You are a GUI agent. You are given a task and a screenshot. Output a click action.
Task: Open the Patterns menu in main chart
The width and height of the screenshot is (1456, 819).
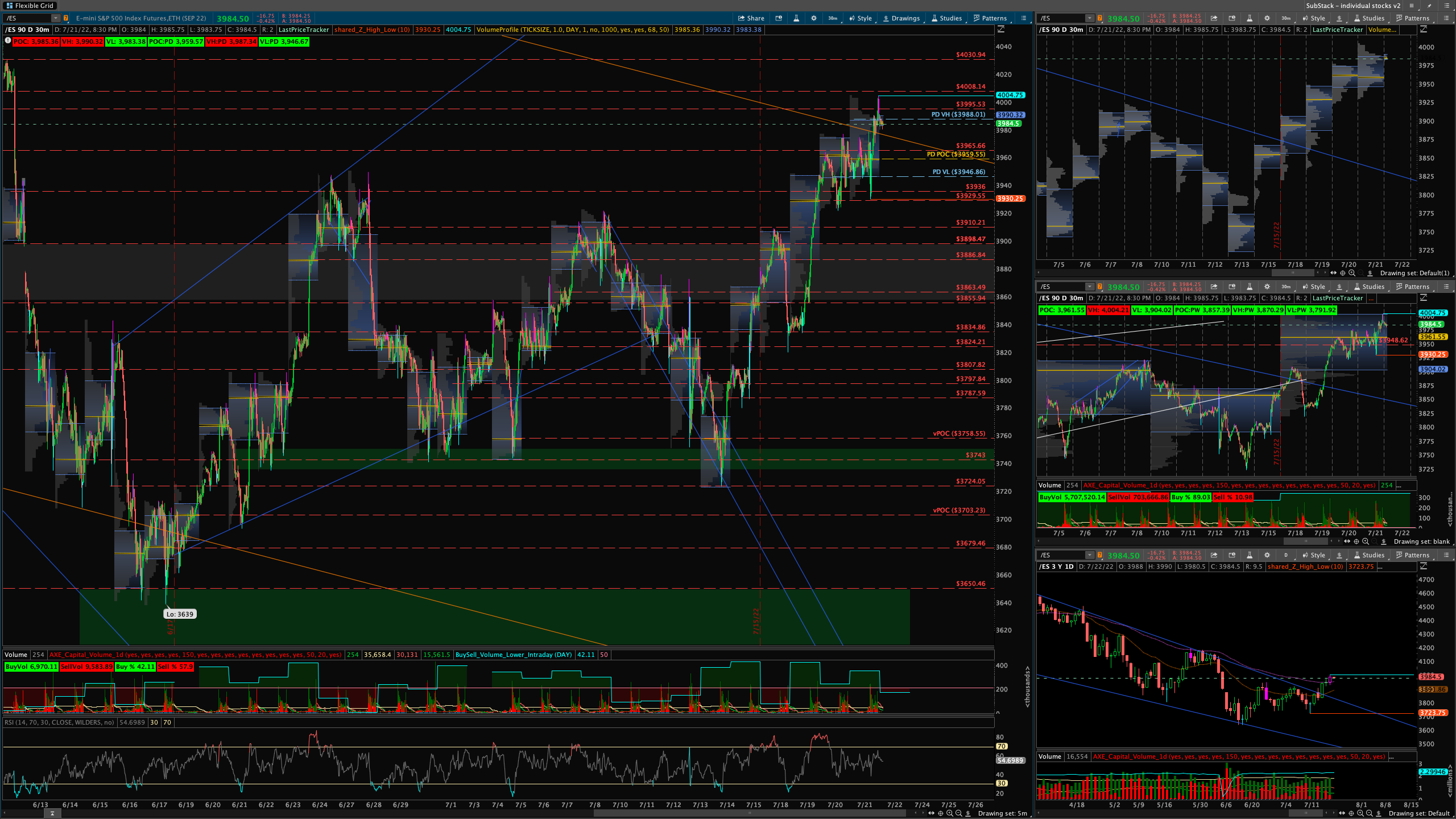coord(990,18)
